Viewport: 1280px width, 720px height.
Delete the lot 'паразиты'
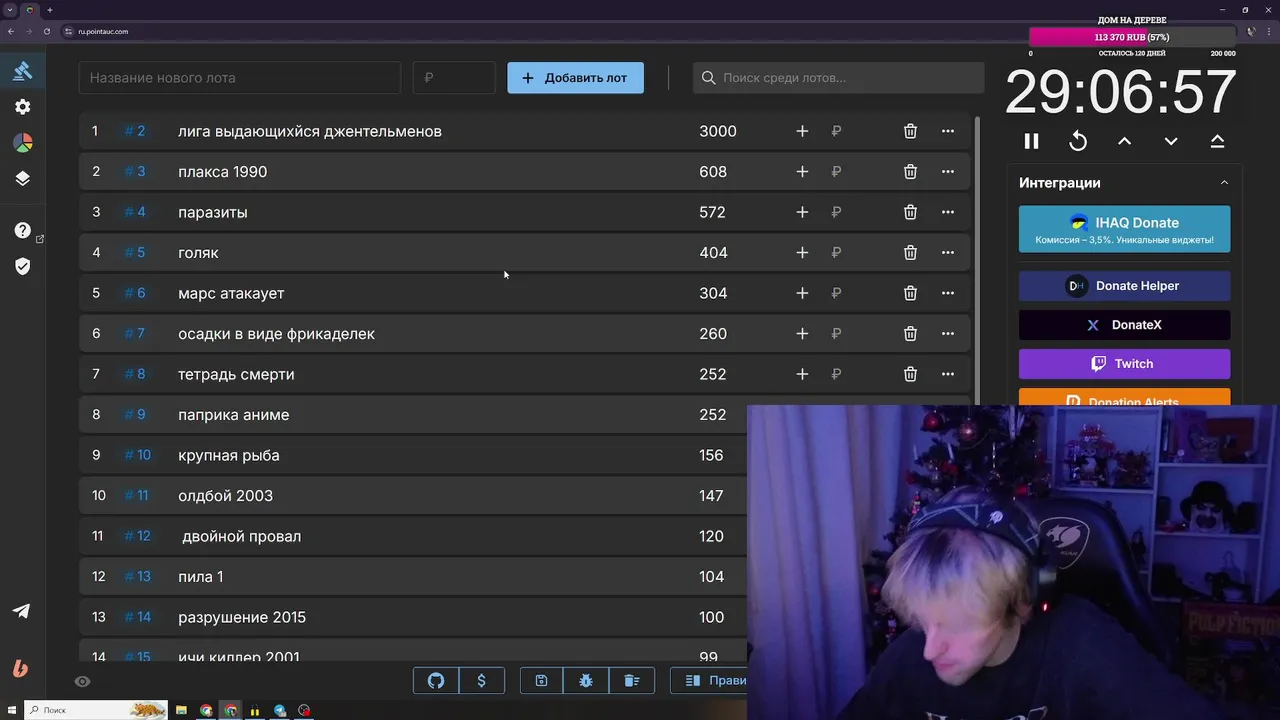[x=910, y=212]
